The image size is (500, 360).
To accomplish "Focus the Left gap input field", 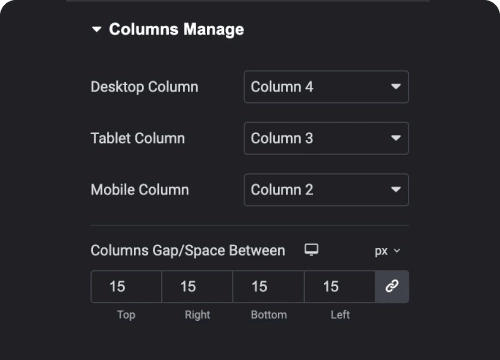I will (340, 286).
